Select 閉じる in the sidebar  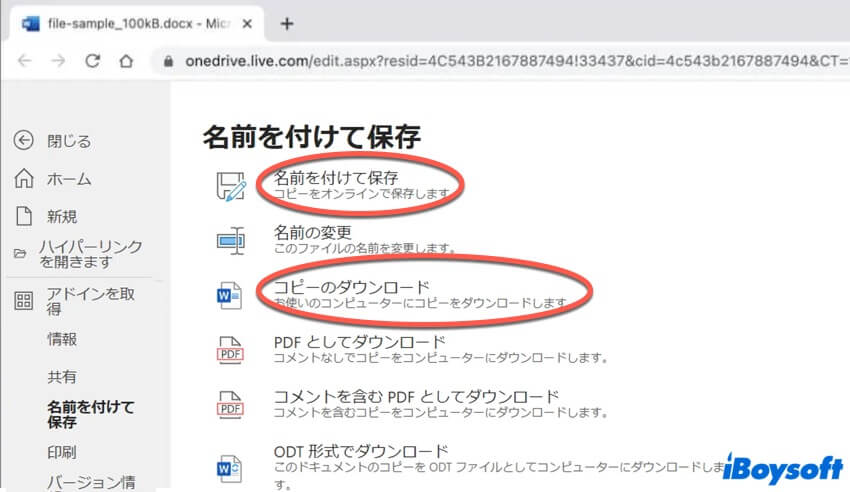[x=69, y=141]
